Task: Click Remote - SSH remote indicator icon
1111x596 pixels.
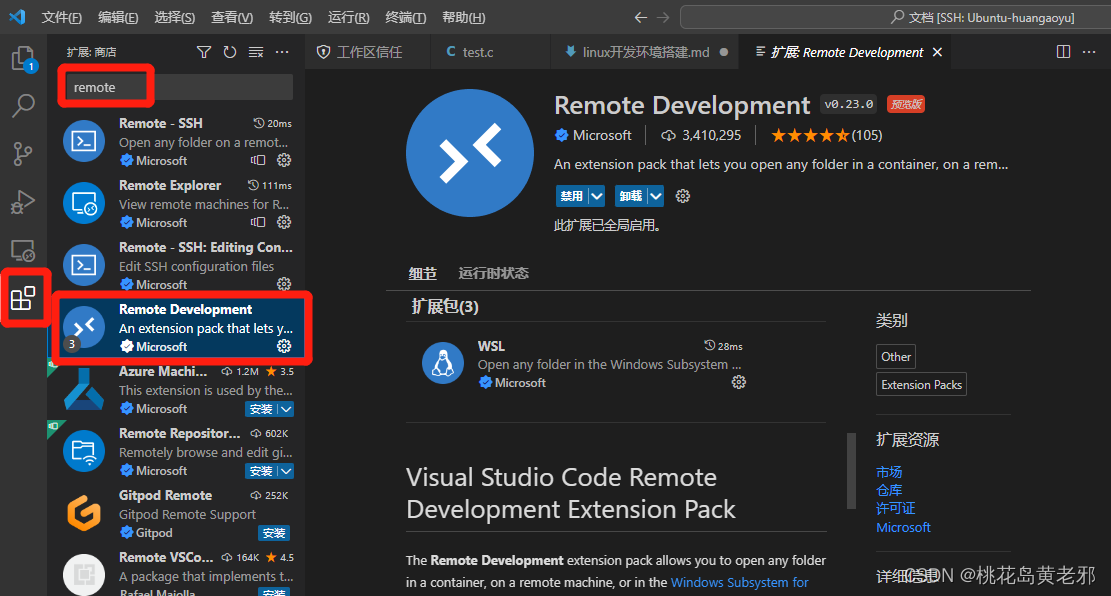Action: pyautogui.click(x=258, y=160)
